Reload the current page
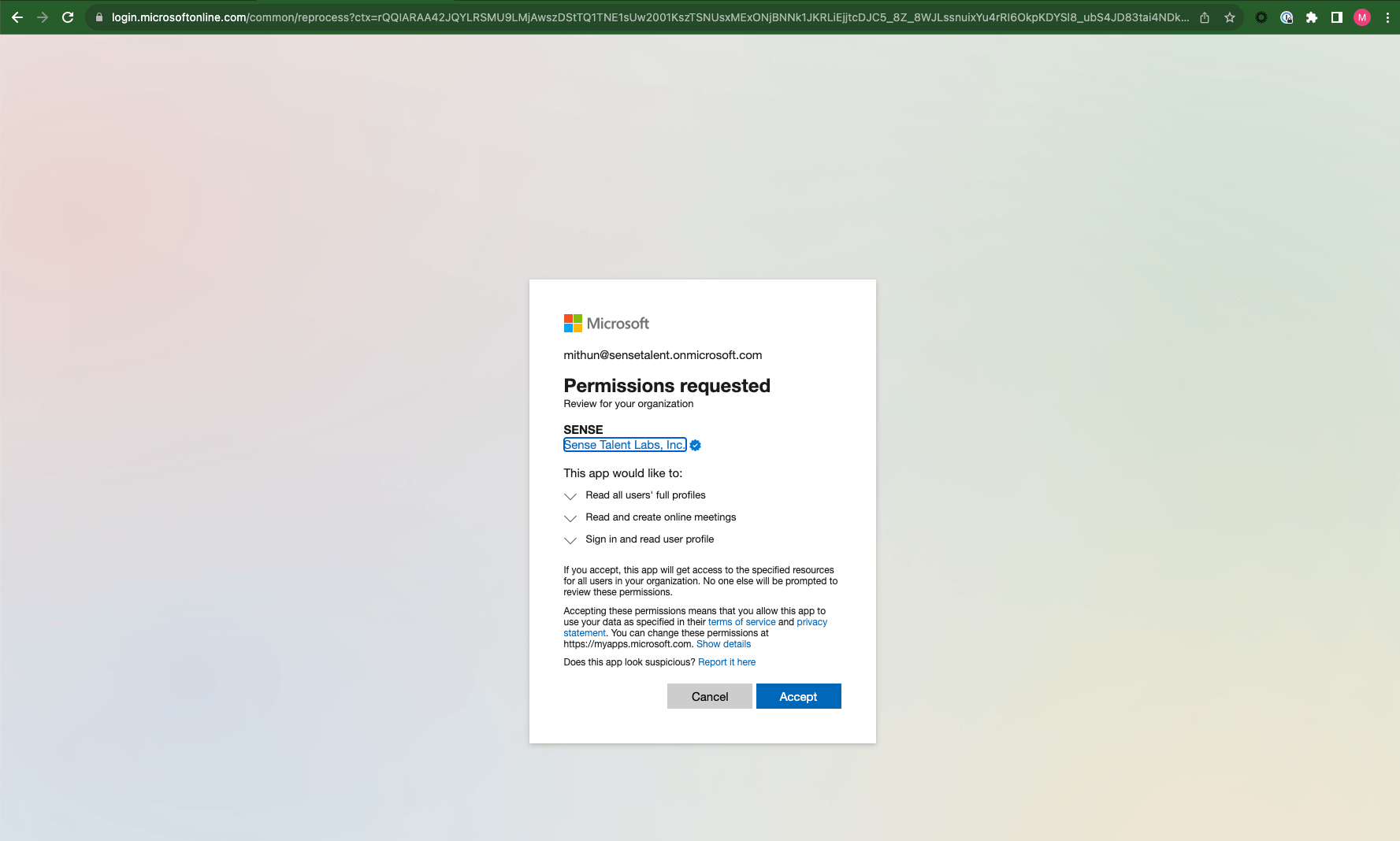 (x=68, y=17)
